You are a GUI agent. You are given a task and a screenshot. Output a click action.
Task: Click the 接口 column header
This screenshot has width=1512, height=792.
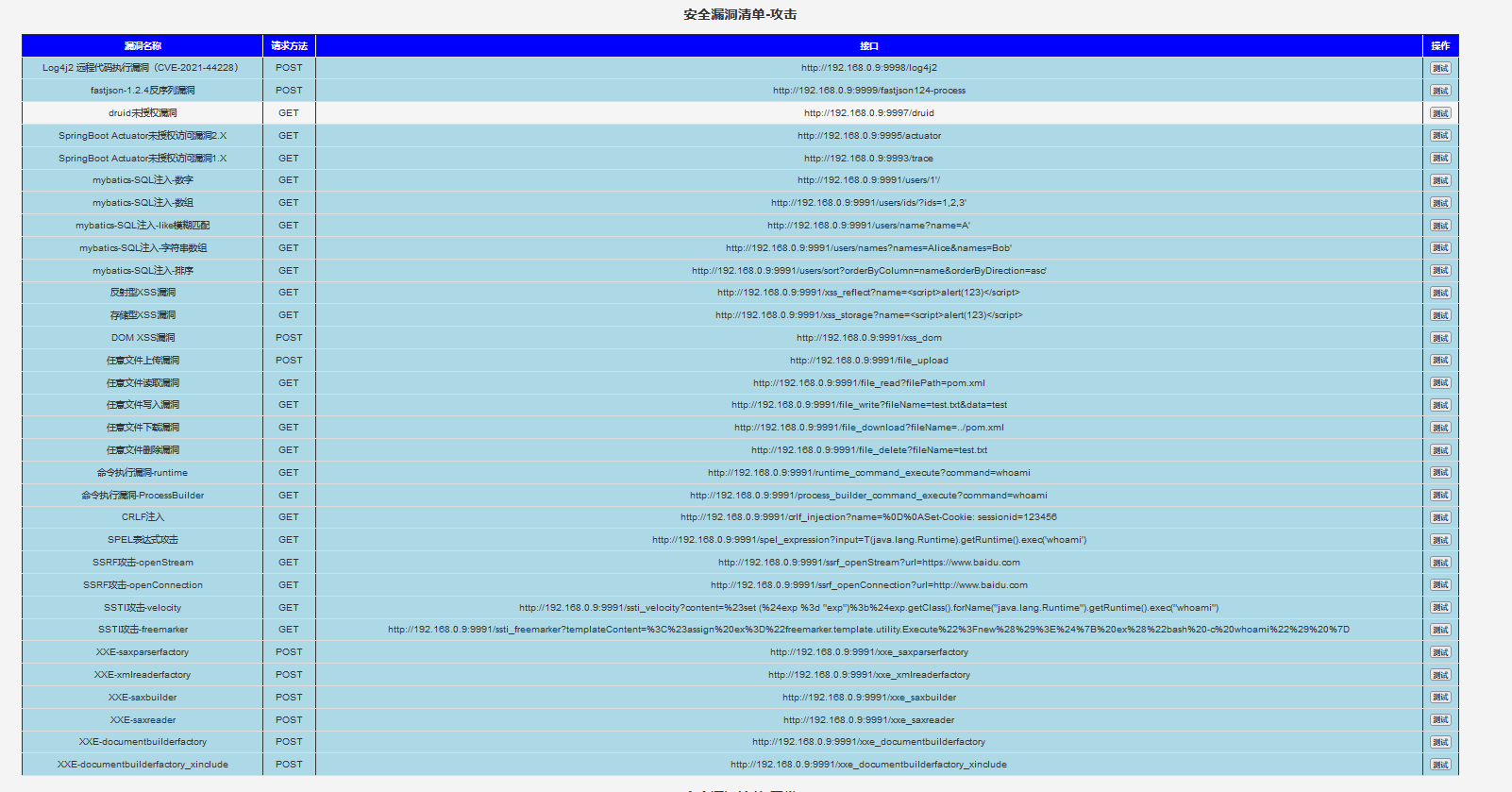tap(869, 45)
